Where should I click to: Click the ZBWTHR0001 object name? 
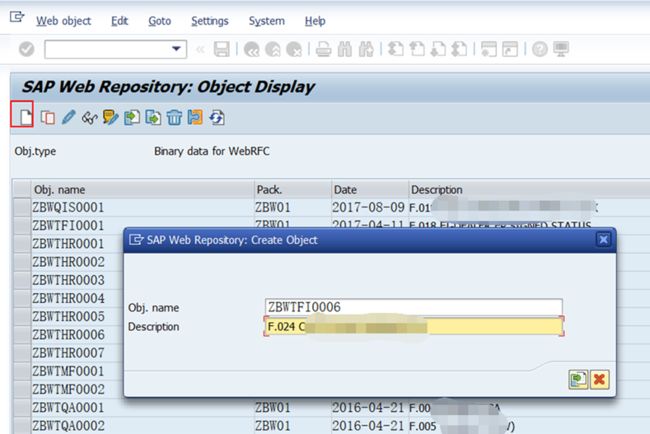tap(68, 244)
